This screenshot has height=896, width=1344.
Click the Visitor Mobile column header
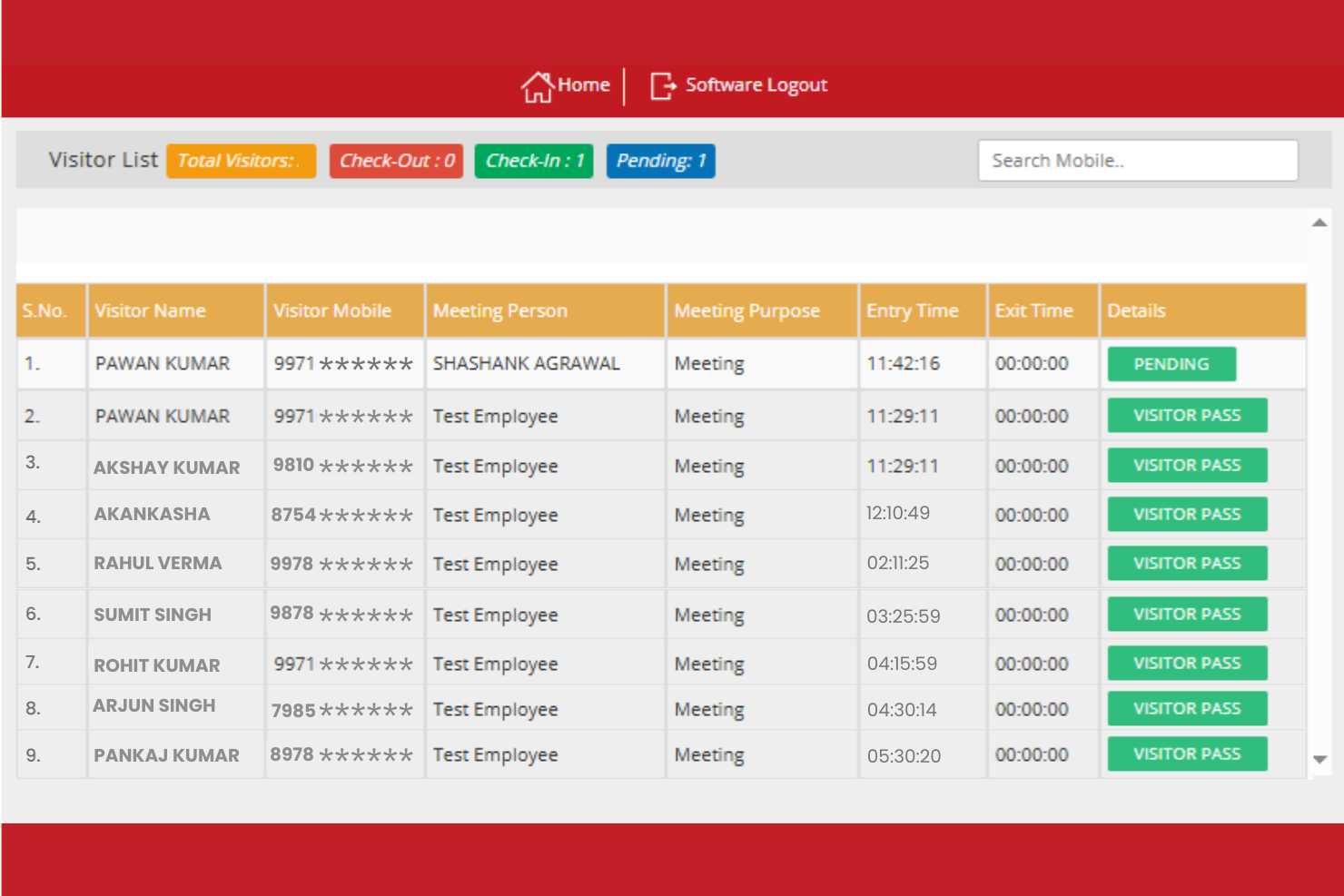point(345,310)
